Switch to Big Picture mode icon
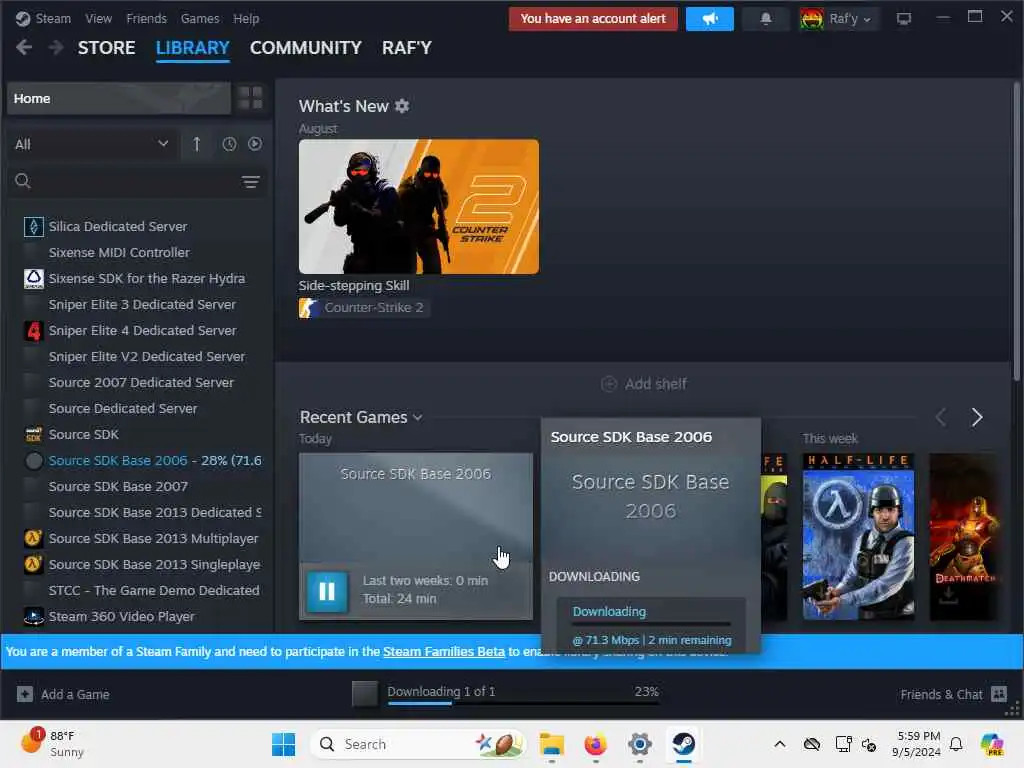1024x768 pixels. [903, 19]
